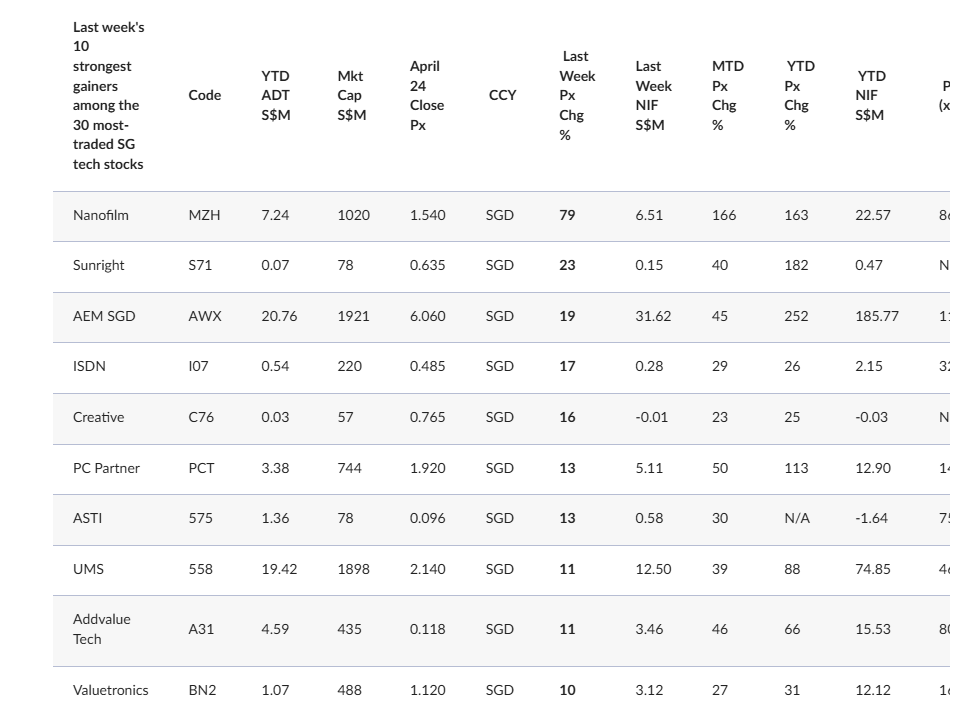This screenshot has width=978, height=713.
Task: Click the Mkt Cap S$M column header
Action: [x=352, y=95]
